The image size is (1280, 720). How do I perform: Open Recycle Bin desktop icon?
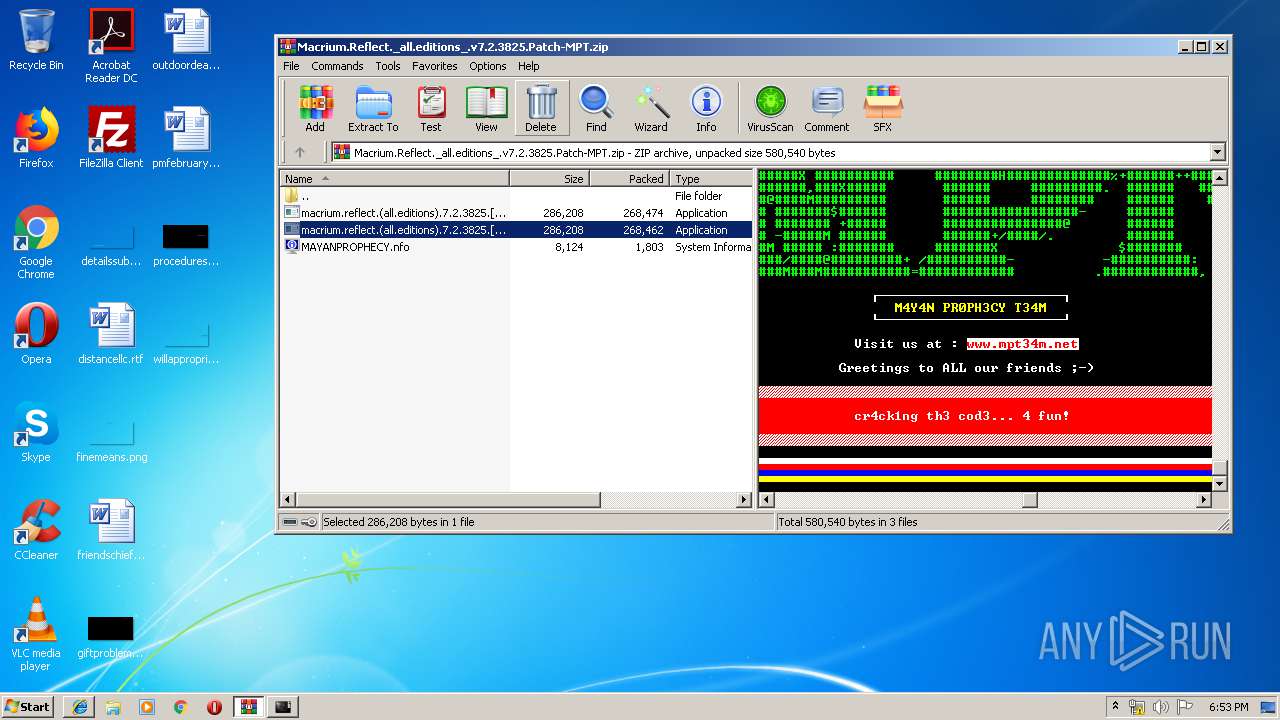click(36, 40)
